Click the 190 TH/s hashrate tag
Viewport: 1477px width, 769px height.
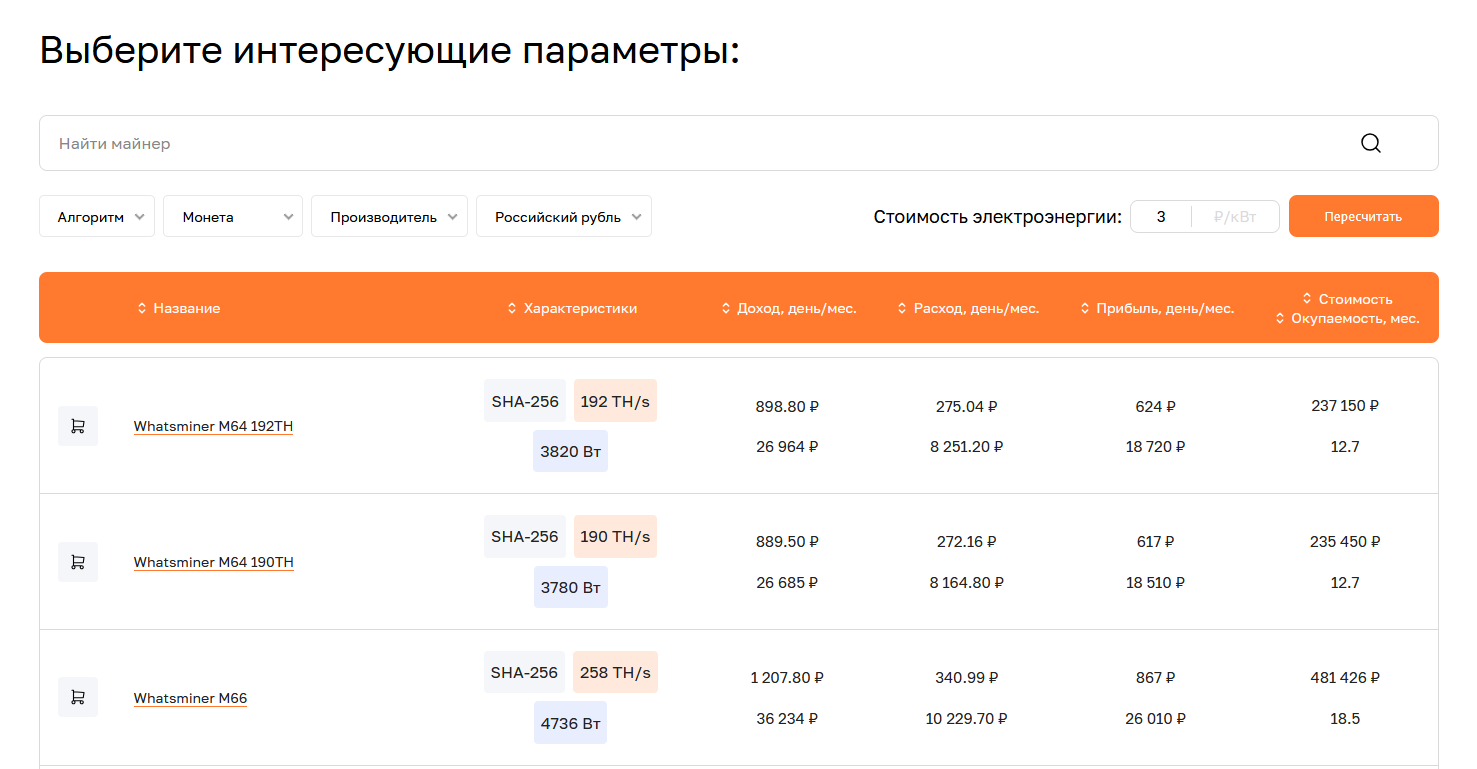[615, 536]
